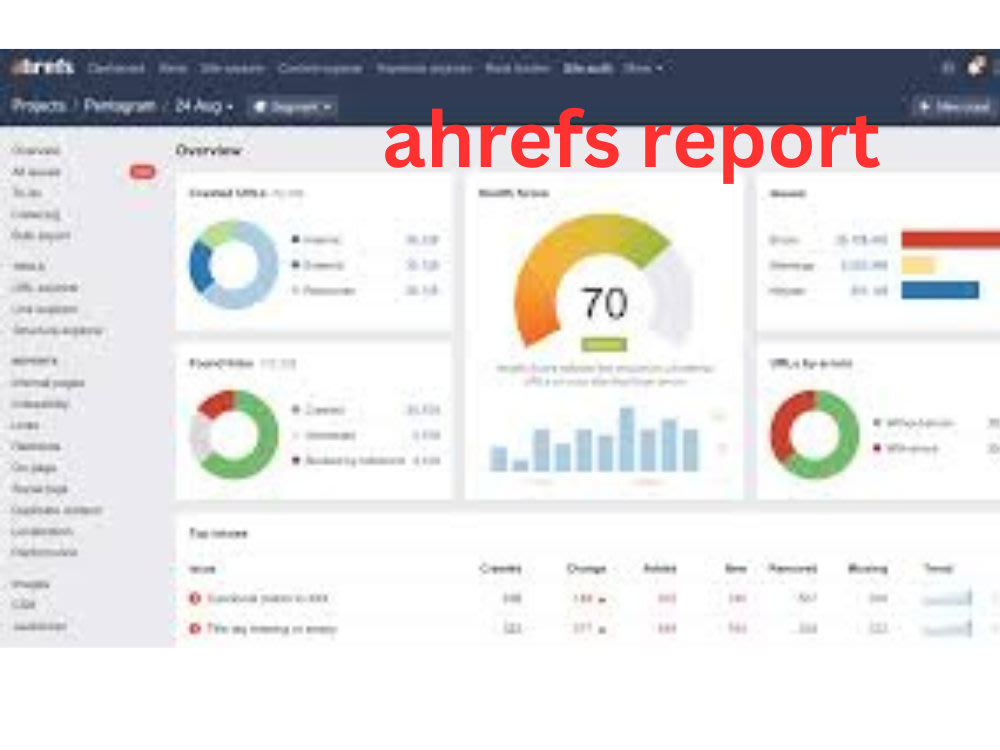The height and width of the screenshot is (750, 1000).
Task: Expand the Segment selector dropdown
Action: point(290,106)
